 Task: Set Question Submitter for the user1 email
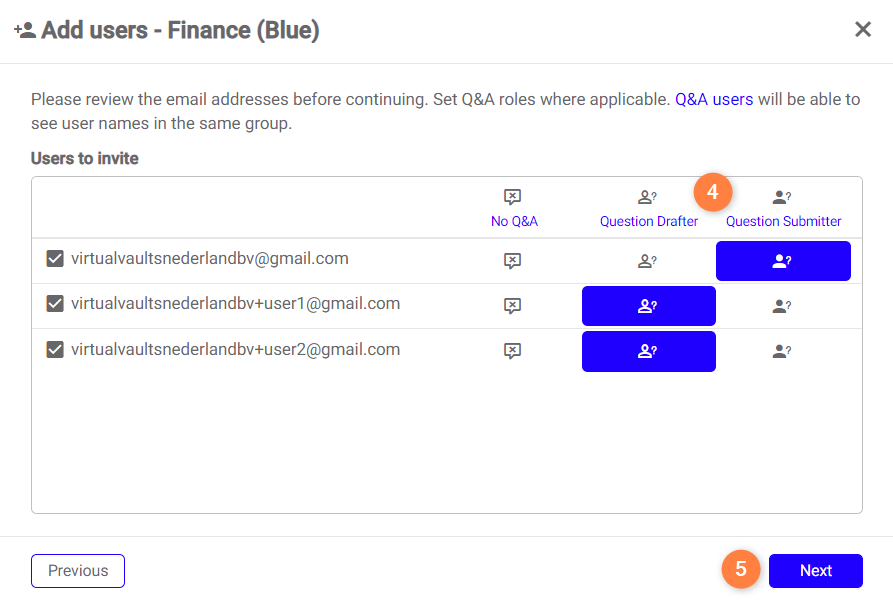tap(783, 306)
